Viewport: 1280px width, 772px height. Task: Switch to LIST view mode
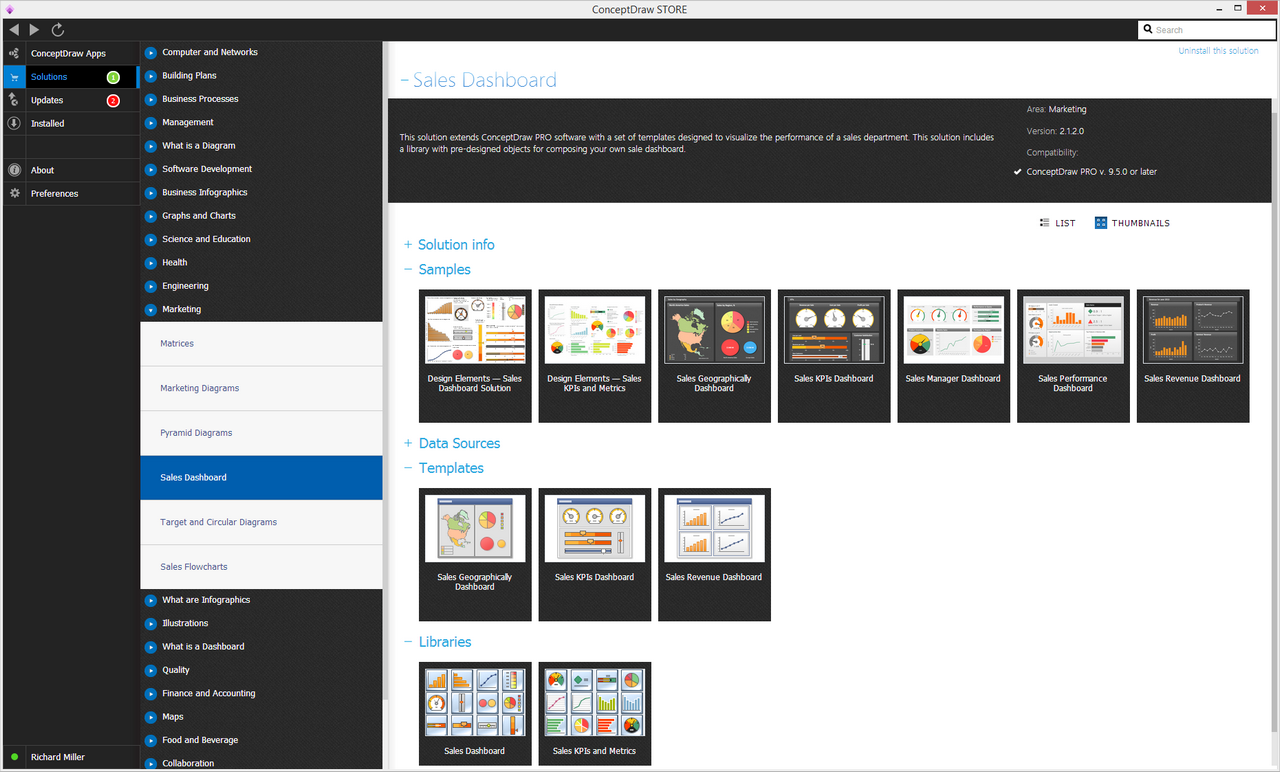click(x=1058, y=223)
